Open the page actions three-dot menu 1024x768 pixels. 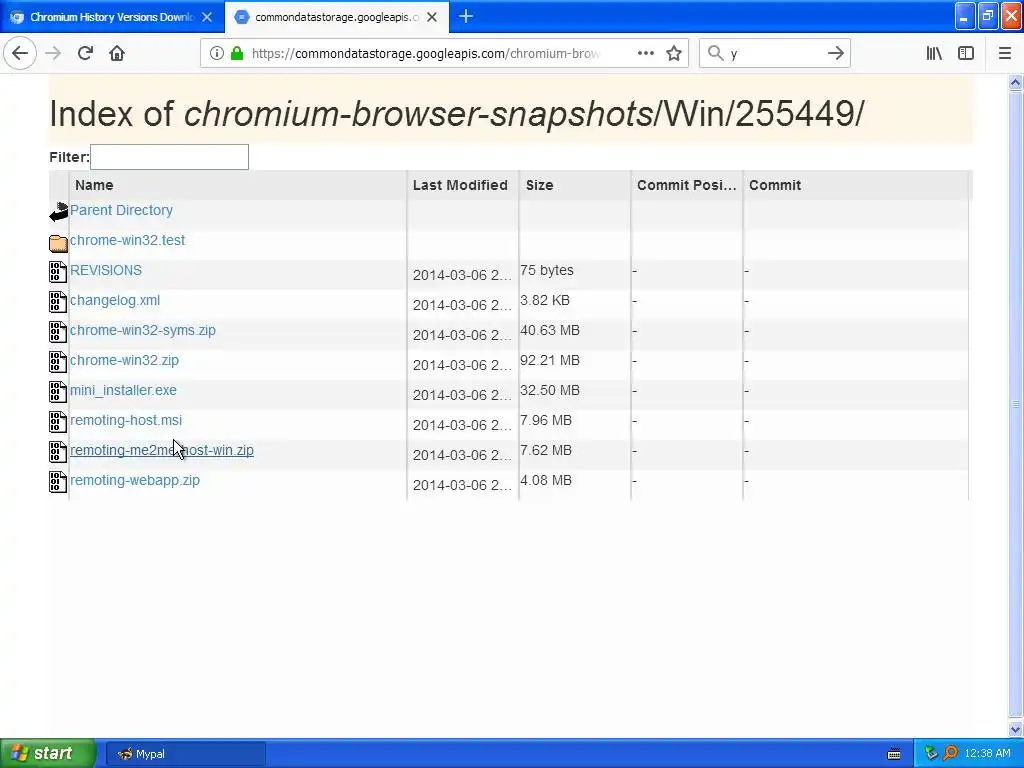[x=645, y=53]
